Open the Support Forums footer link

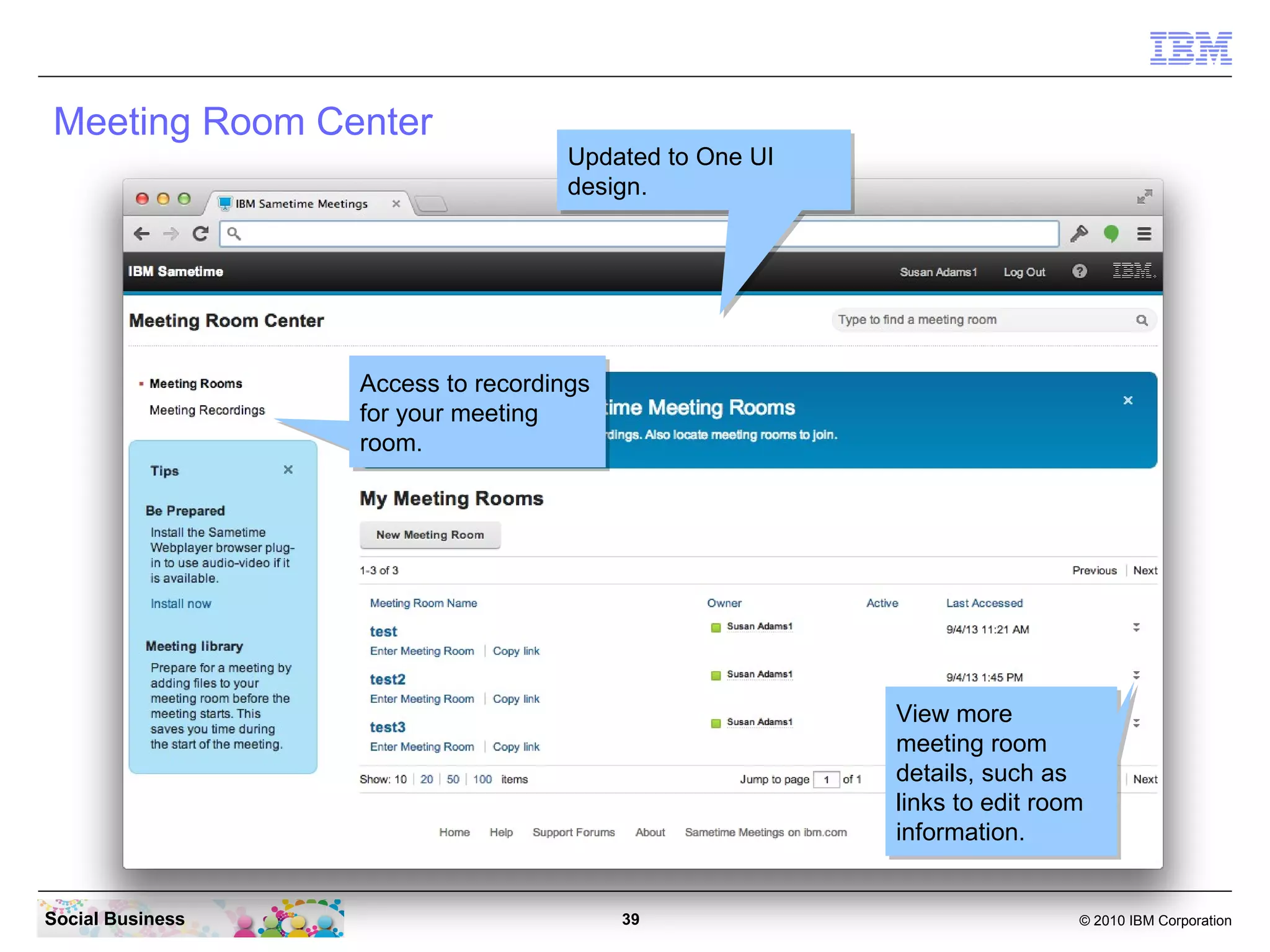pos(574,832)
